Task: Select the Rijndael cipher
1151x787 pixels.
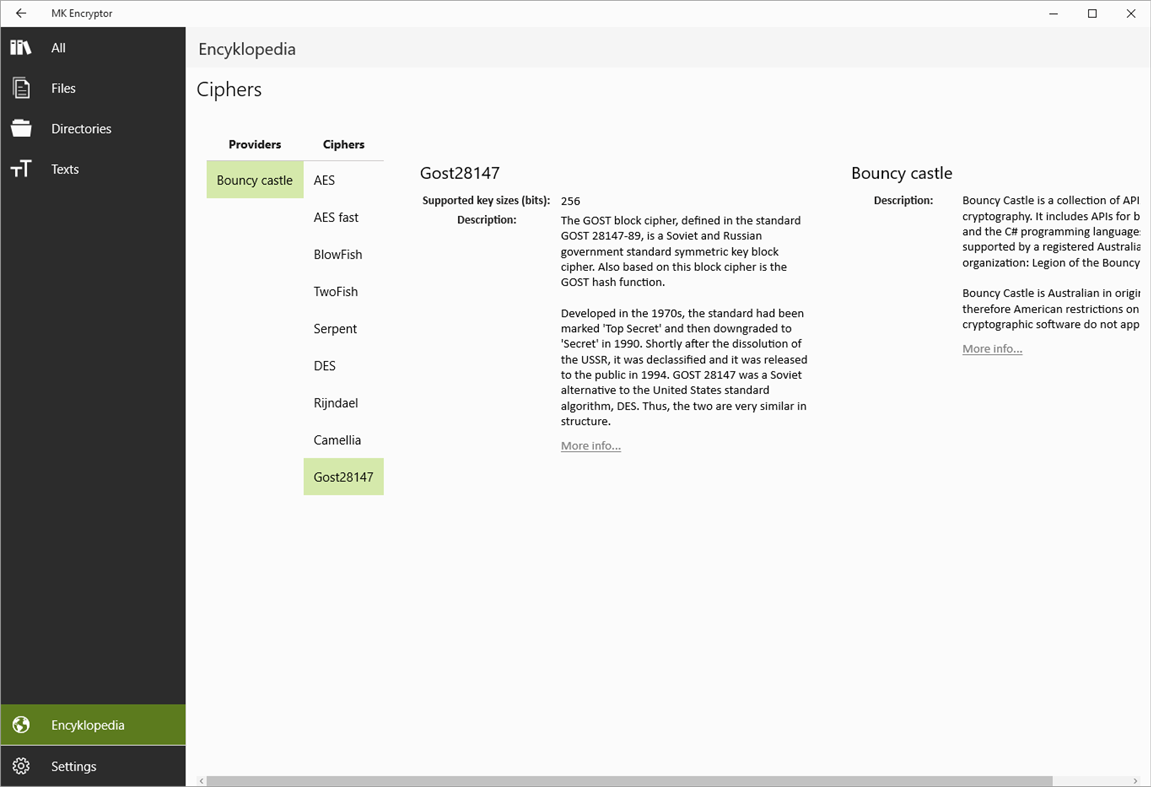Action: pyautogui.click(x=335, y=402)
